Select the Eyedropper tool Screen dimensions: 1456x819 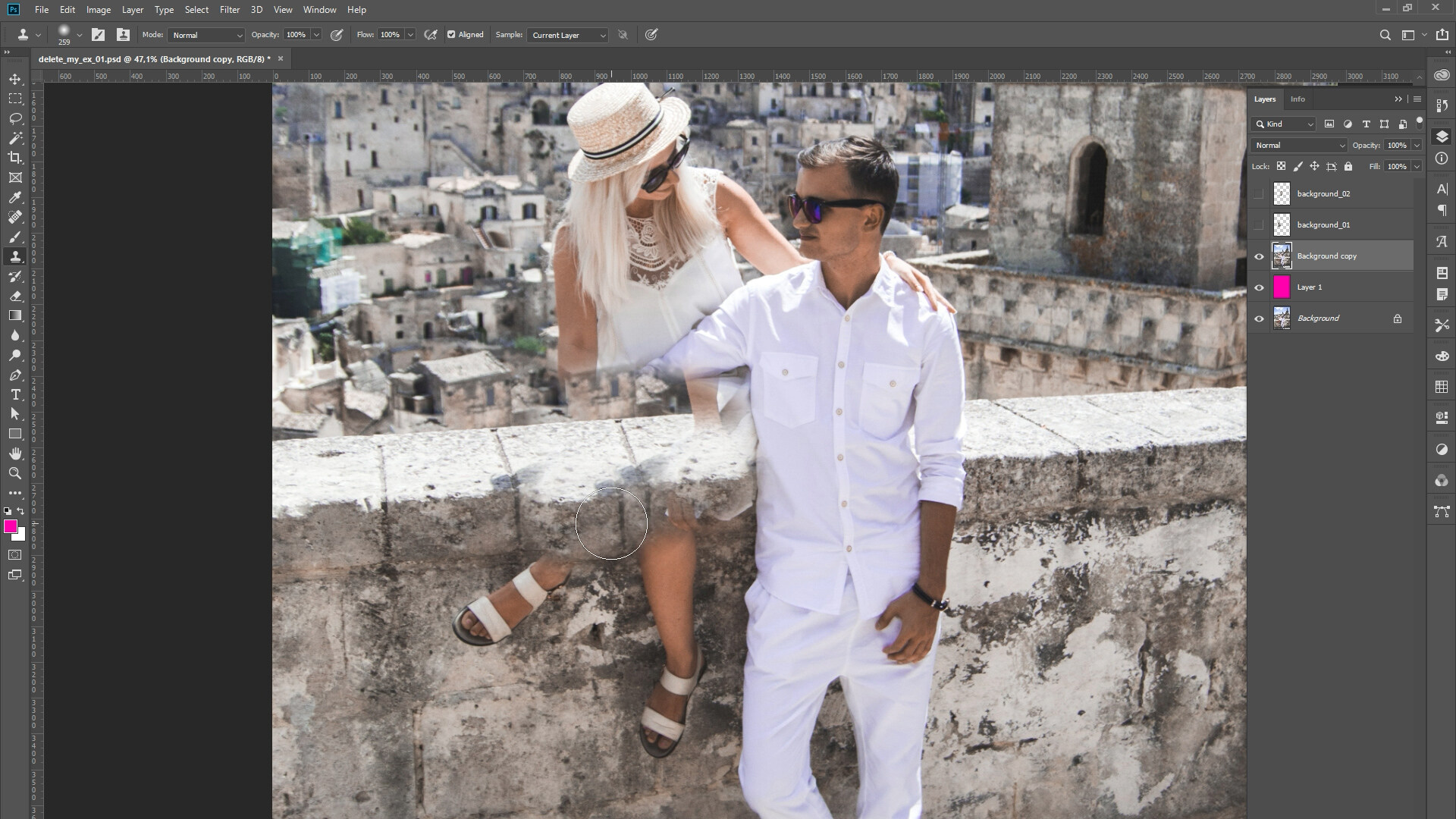pyautogui.click(x=15, y=197)
